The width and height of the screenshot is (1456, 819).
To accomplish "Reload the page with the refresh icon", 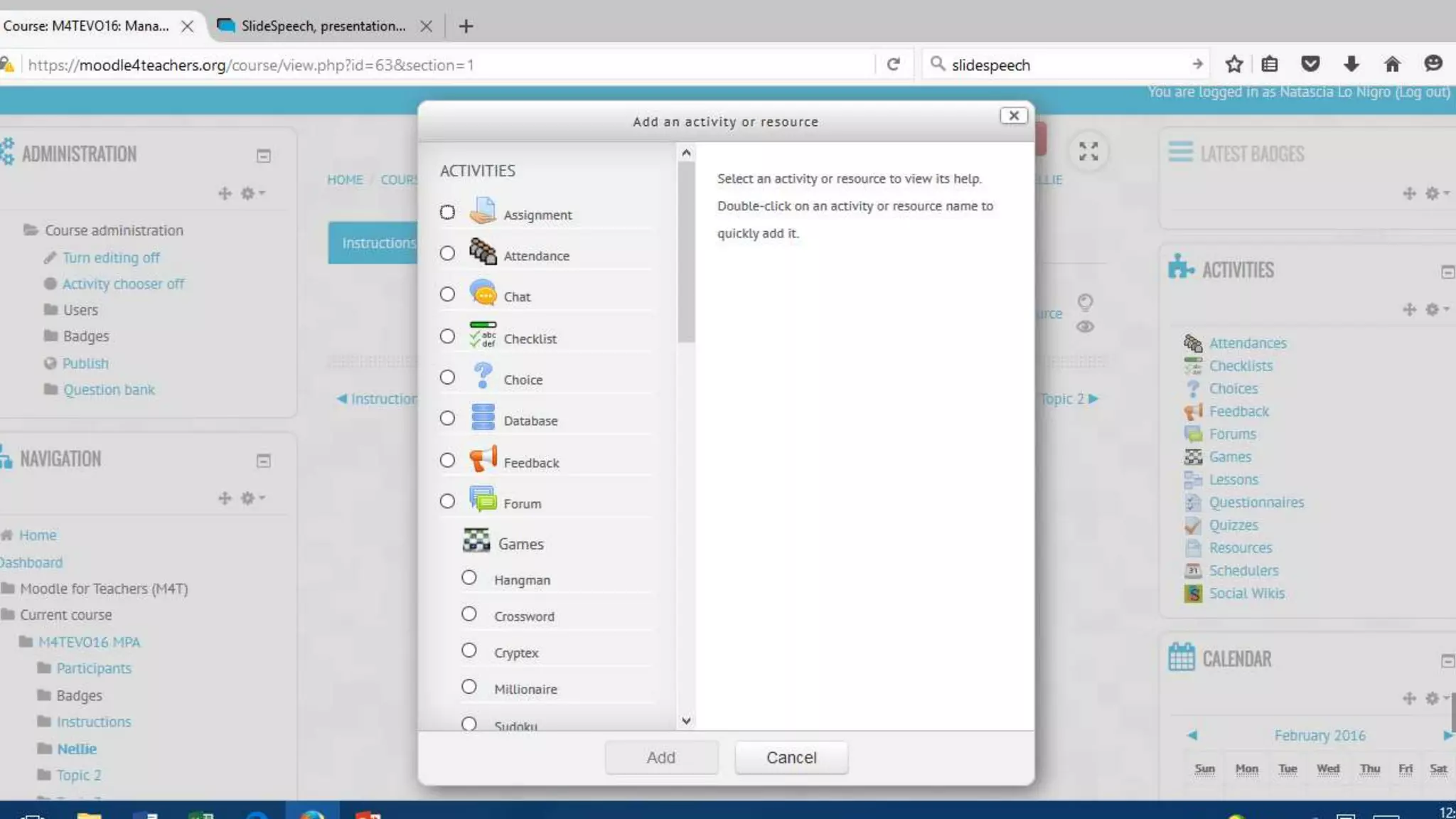I will pyautogui.click(x=894, y=65).
